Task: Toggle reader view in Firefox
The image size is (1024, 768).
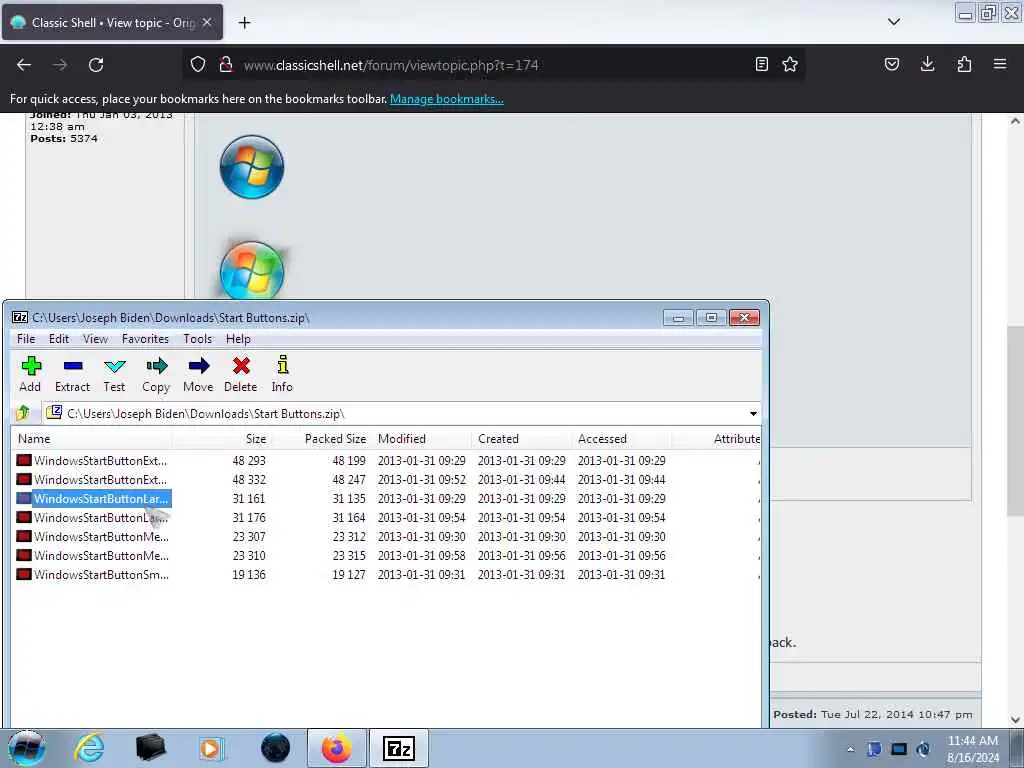Action: [761, 64]
